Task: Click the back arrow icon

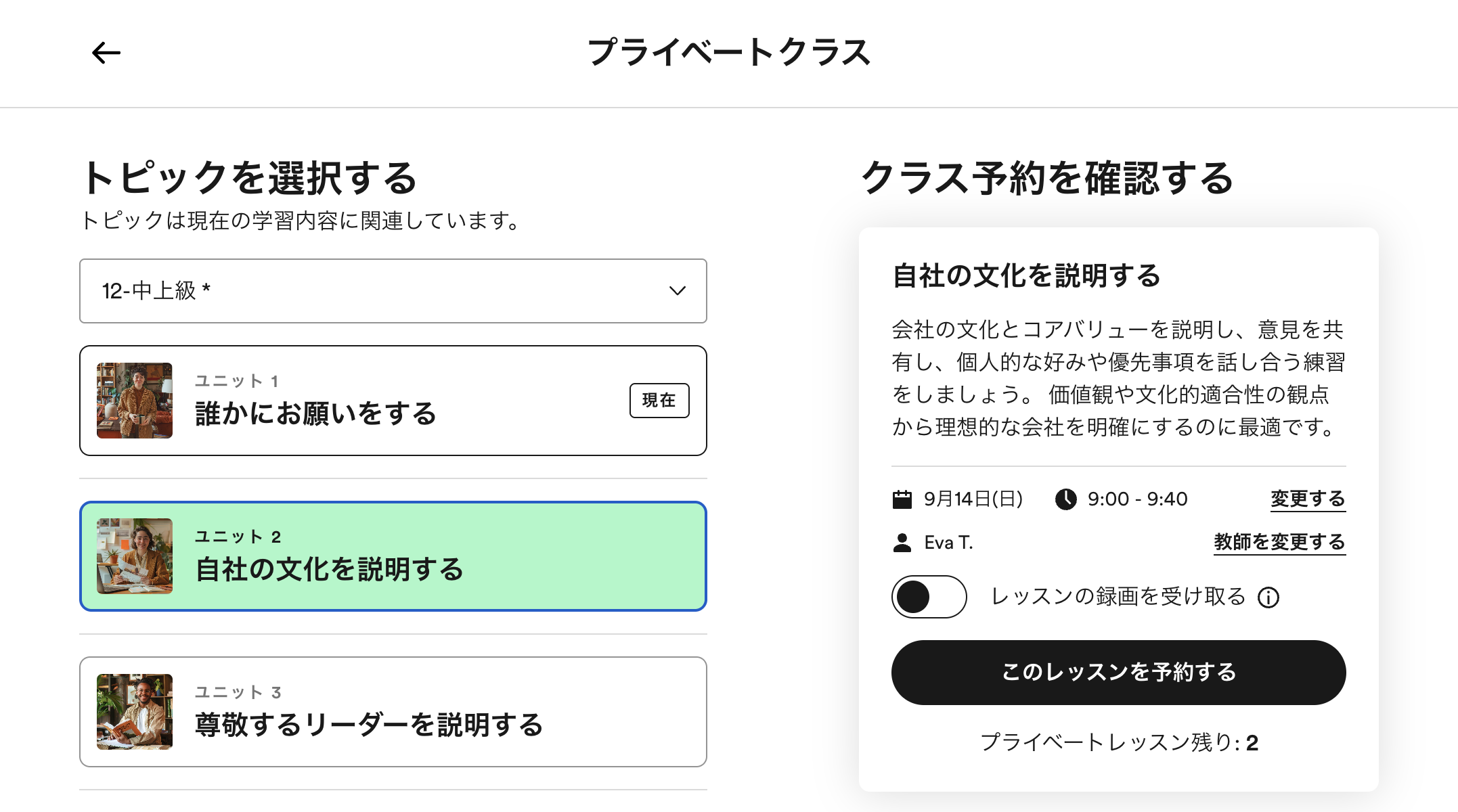Action: coord(106,53)
